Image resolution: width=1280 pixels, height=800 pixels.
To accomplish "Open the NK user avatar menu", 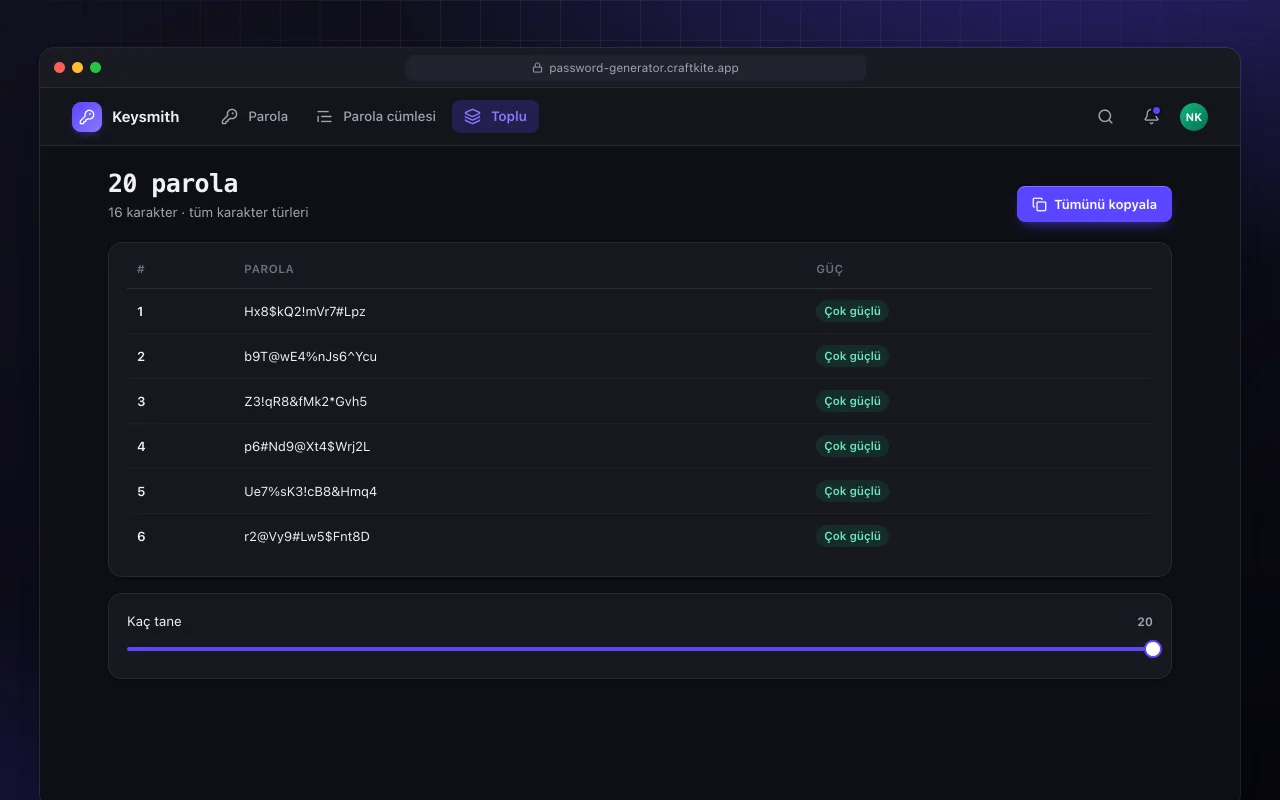I will point(1194,117).
